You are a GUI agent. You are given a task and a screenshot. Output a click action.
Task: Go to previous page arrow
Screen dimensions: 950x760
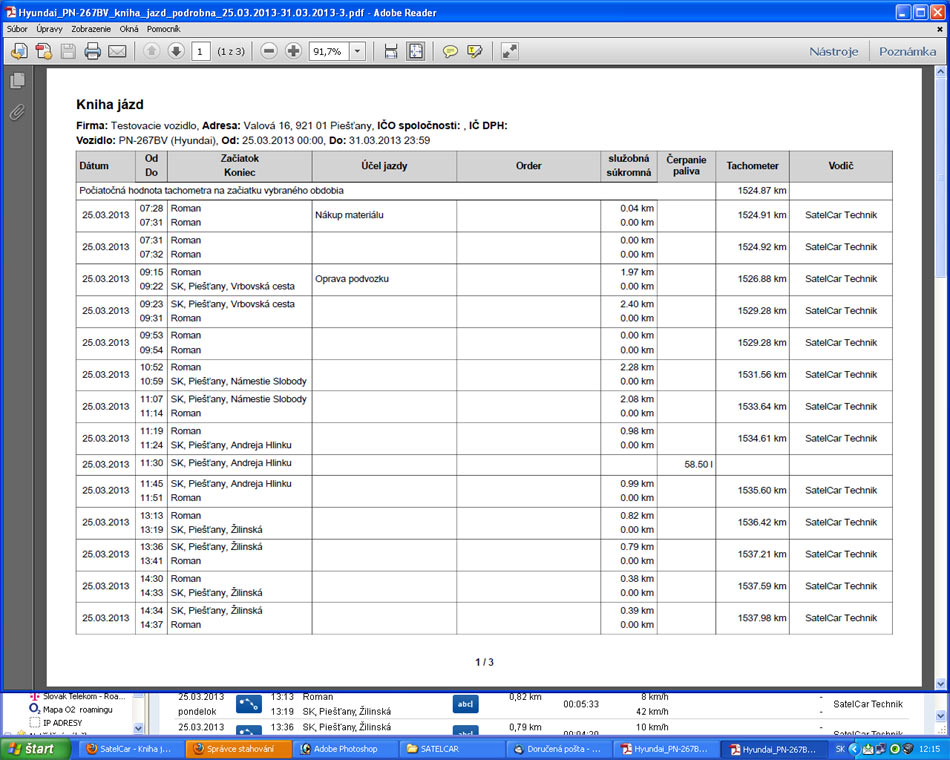[151, 52]
